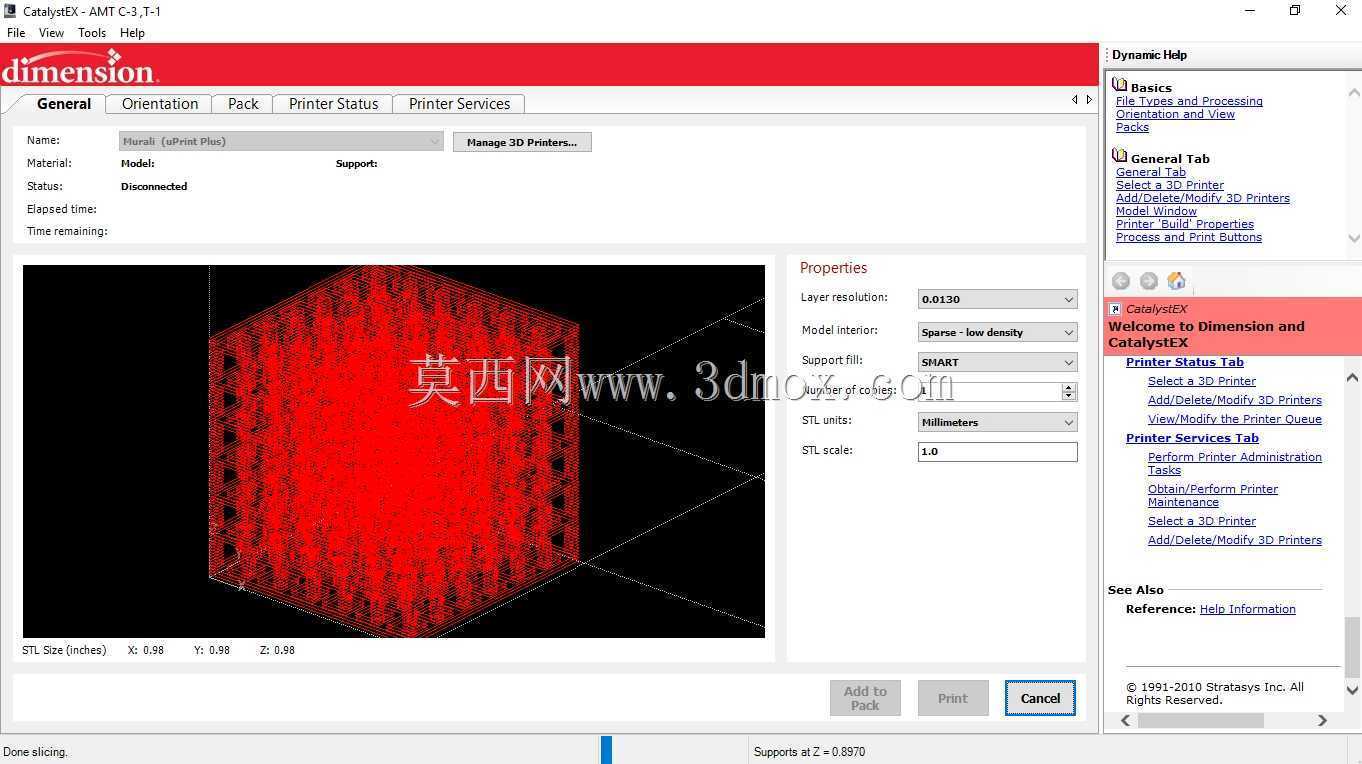1362x764 pixels.
Task: Switch to the Pack tab
Action: tap(243, 104)
